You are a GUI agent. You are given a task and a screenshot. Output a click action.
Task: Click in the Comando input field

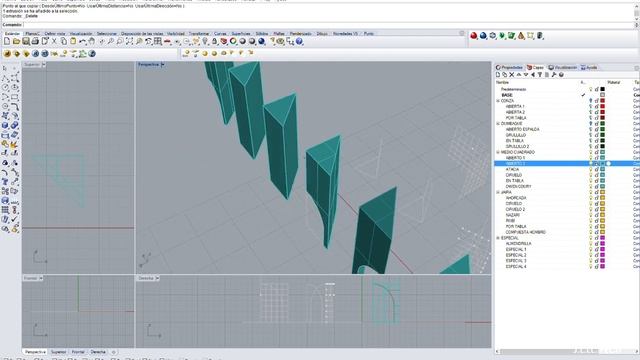[327, 25]
